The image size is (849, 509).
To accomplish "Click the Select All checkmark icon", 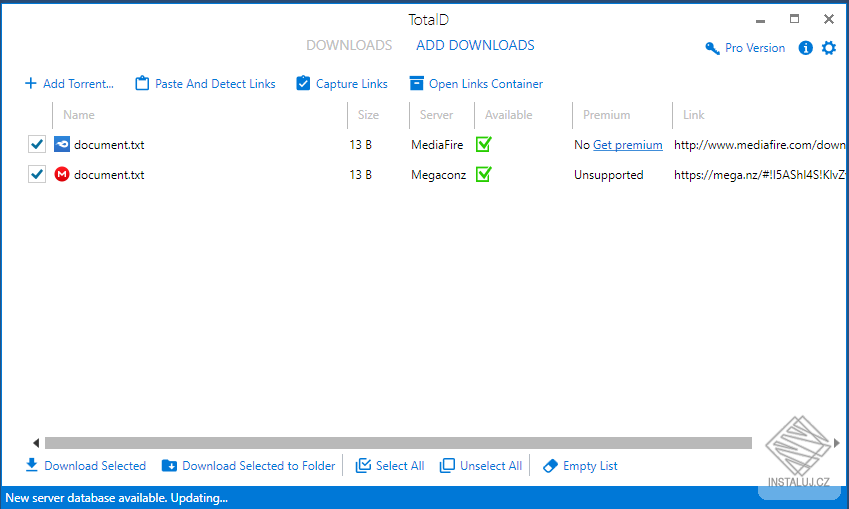I will point(363,465).
